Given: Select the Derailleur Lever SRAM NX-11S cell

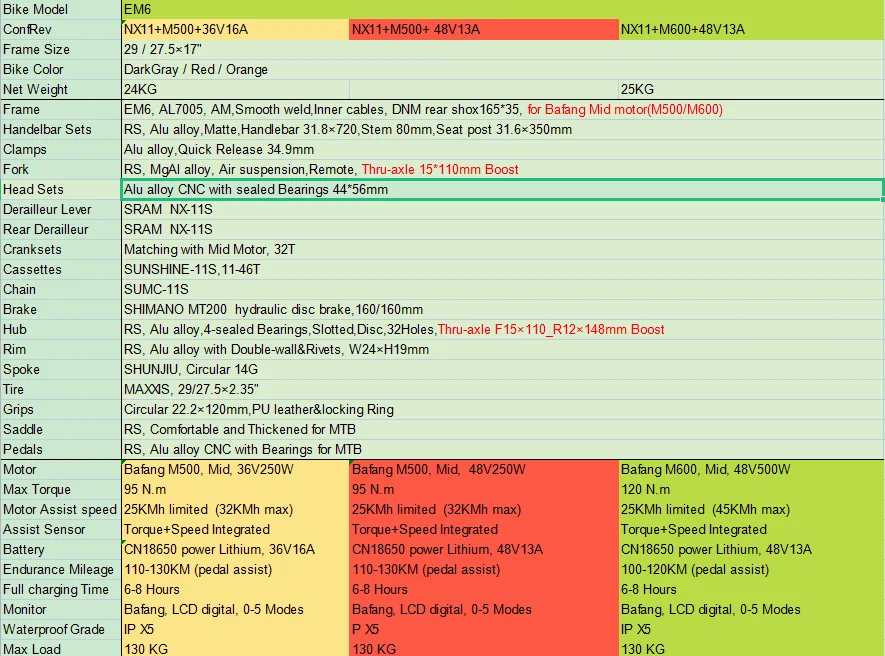Looking at the screenshot, I should tap(503, 209).
